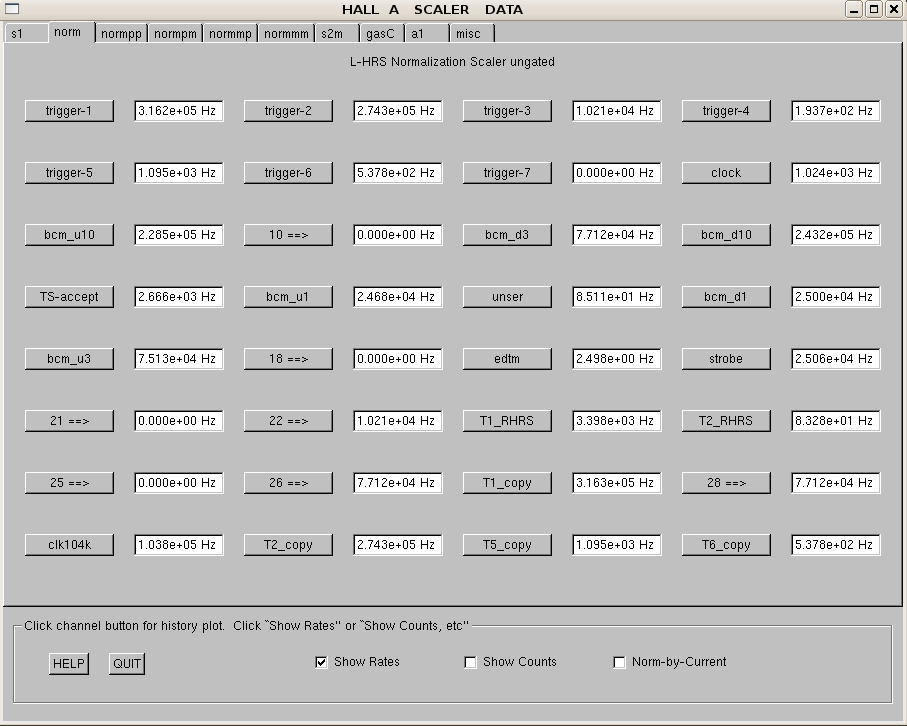
Task: Select the normmp tab
Action: point(230,34)
